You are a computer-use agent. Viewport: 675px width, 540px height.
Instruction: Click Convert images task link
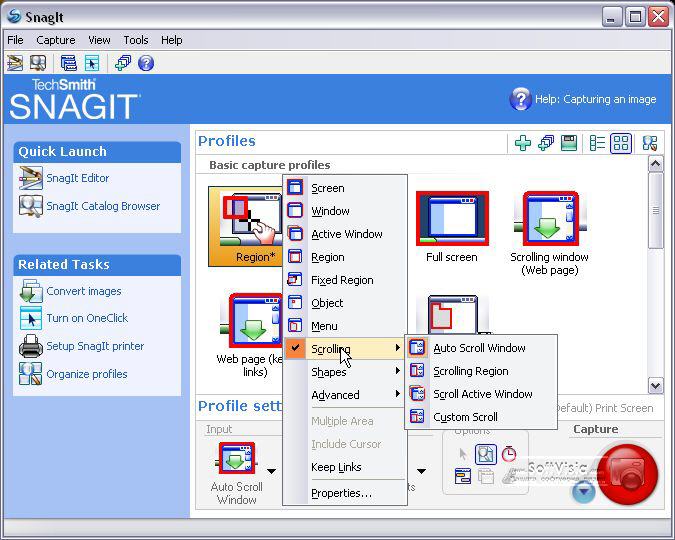(84, 291)
